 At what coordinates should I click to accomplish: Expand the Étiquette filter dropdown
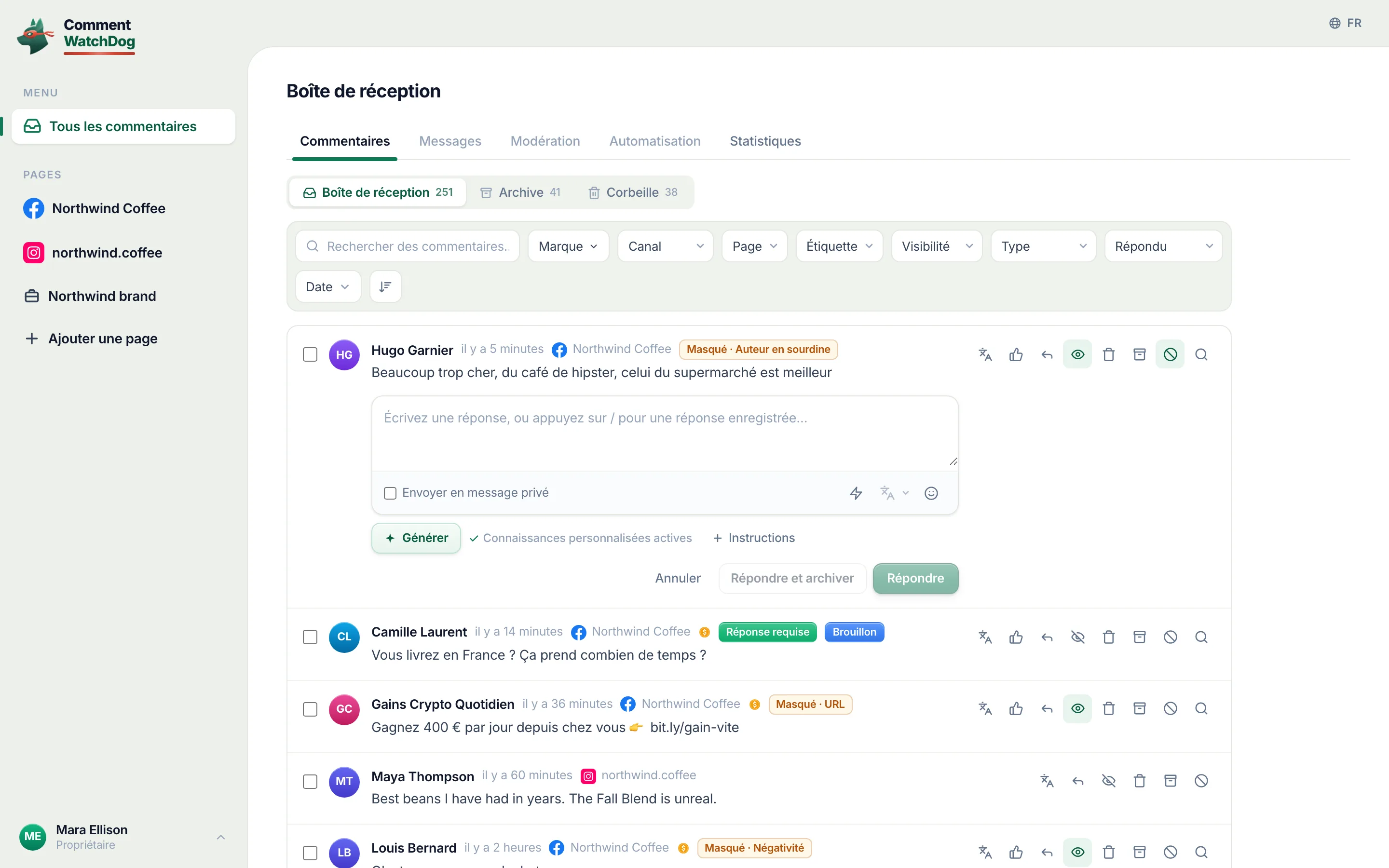pyautogui.click(x=839, y=246)
